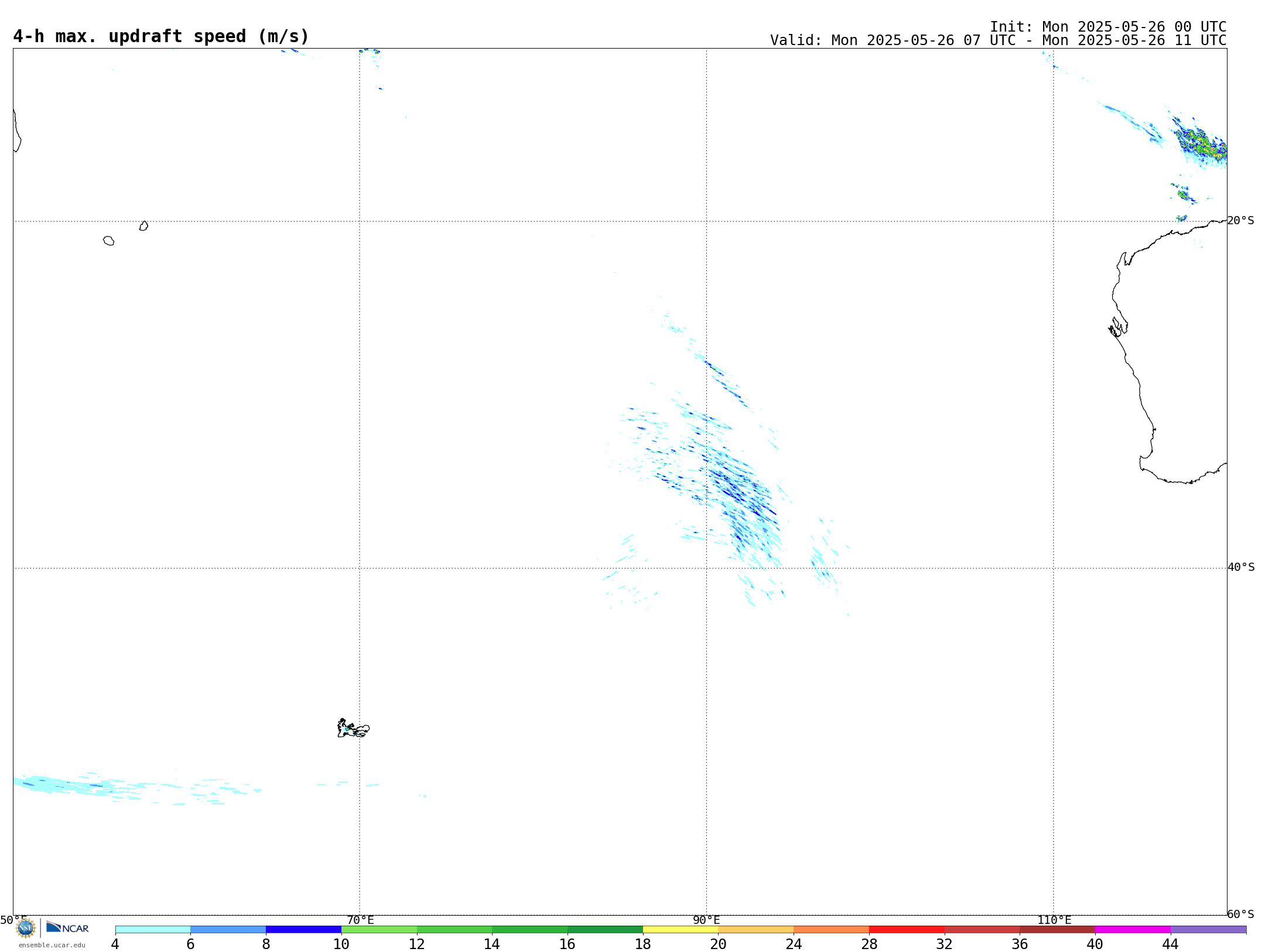This screenshot has width=1265, height=952.
Task: Click the dark blue 8-10 colorbar segment
Action: [x=303, y=930]
